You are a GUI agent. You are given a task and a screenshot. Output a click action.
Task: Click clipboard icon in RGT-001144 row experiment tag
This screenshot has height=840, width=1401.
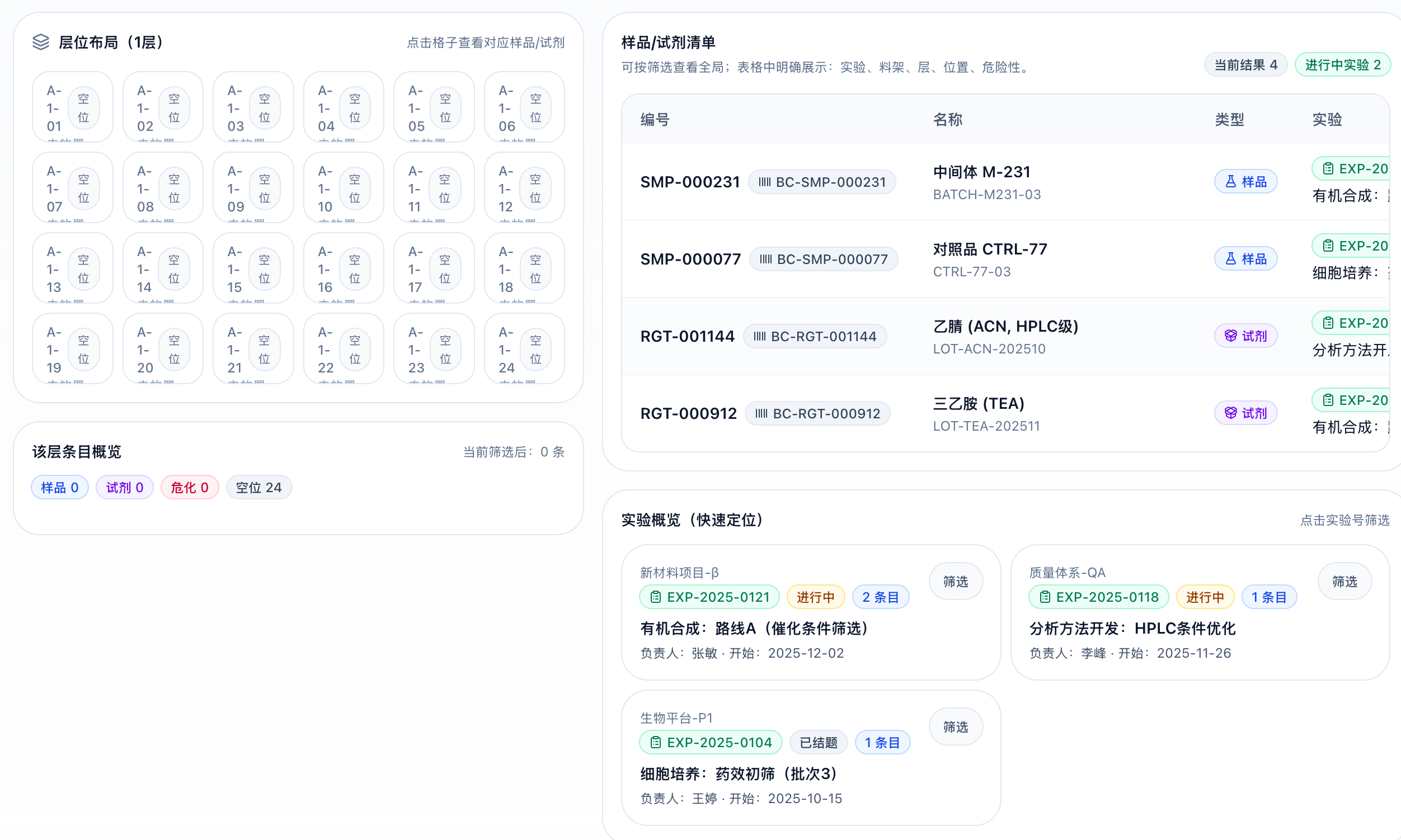[x=1328, y=323]
